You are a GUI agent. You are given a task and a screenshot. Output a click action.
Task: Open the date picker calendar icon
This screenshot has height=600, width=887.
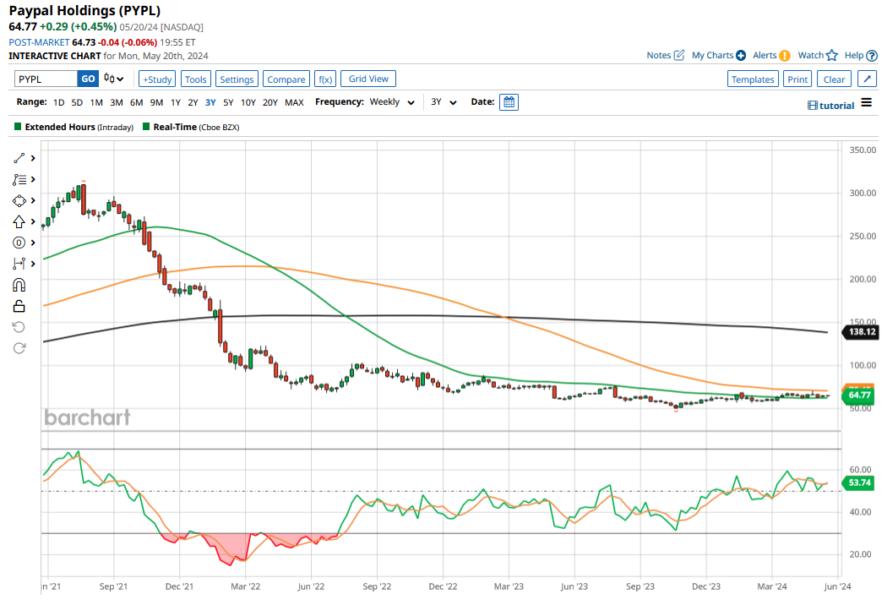509,102
